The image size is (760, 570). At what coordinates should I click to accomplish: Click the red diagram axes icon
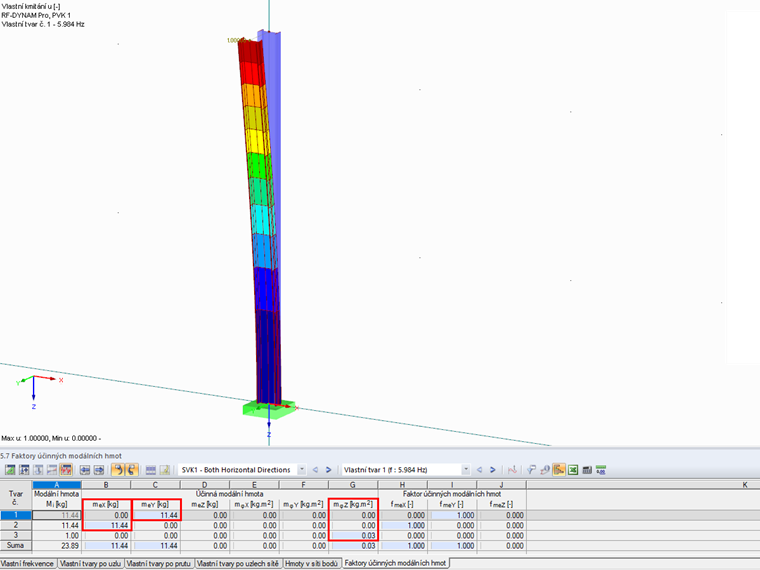click(x=512, y=470)
